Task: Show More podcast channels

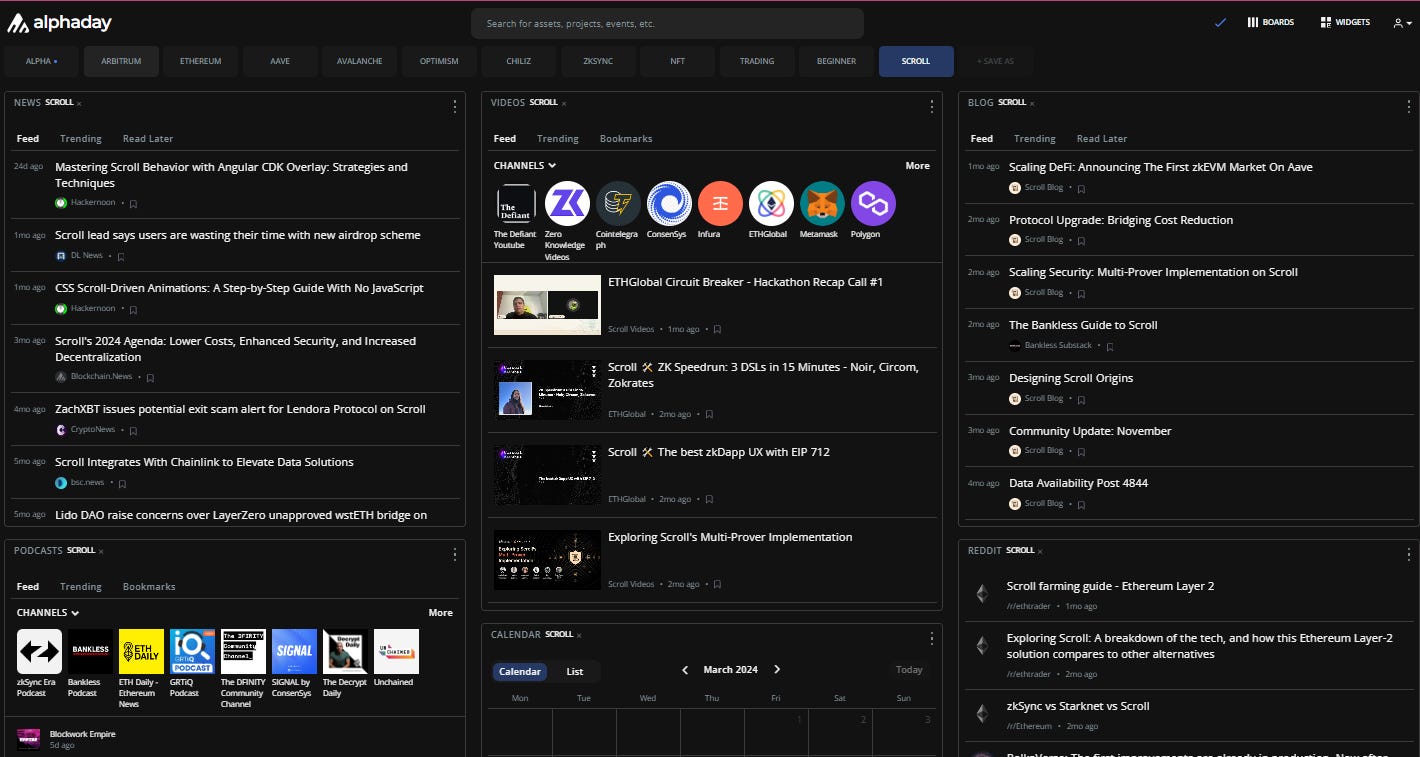Action: (x=440, y=612)
